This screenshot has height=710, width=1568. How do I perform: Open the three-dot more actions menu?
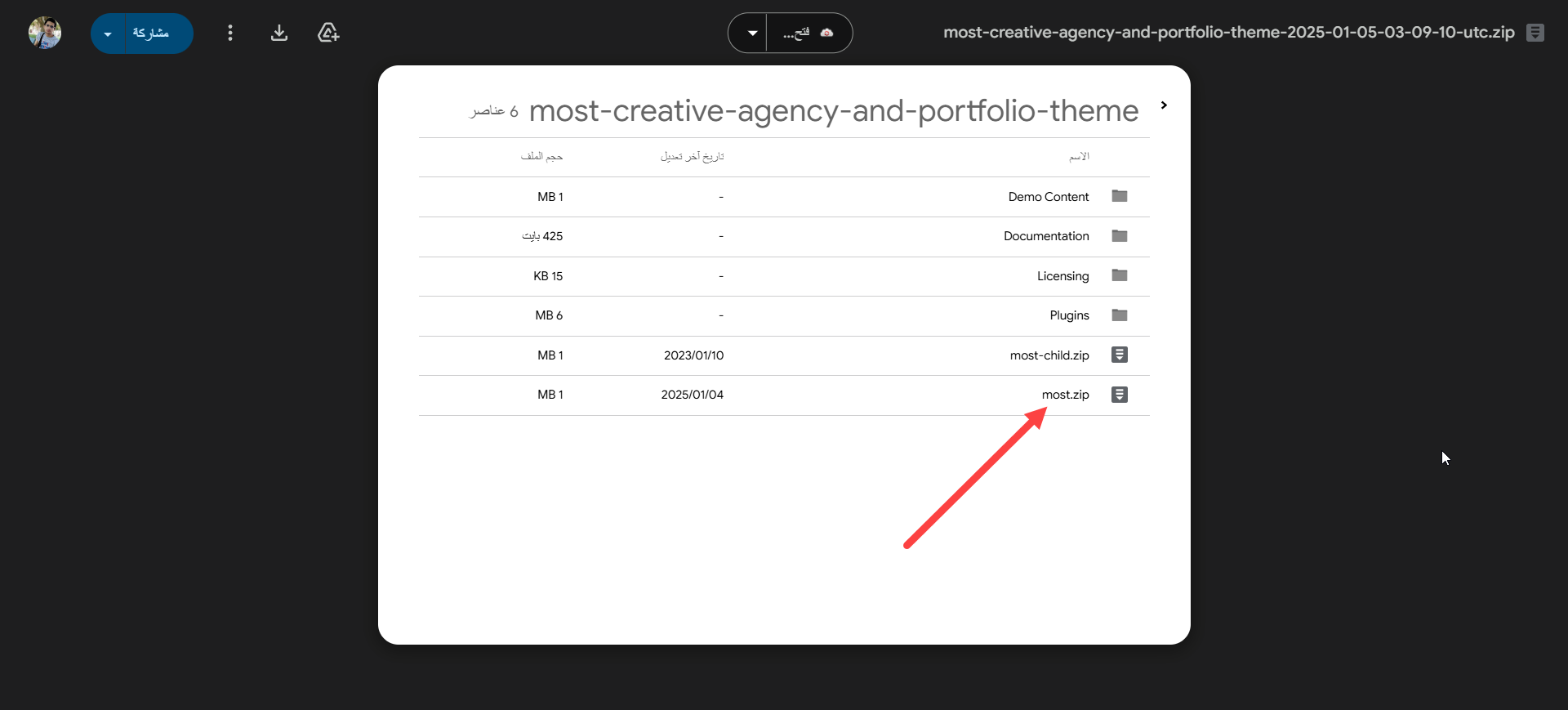[230, 33]
